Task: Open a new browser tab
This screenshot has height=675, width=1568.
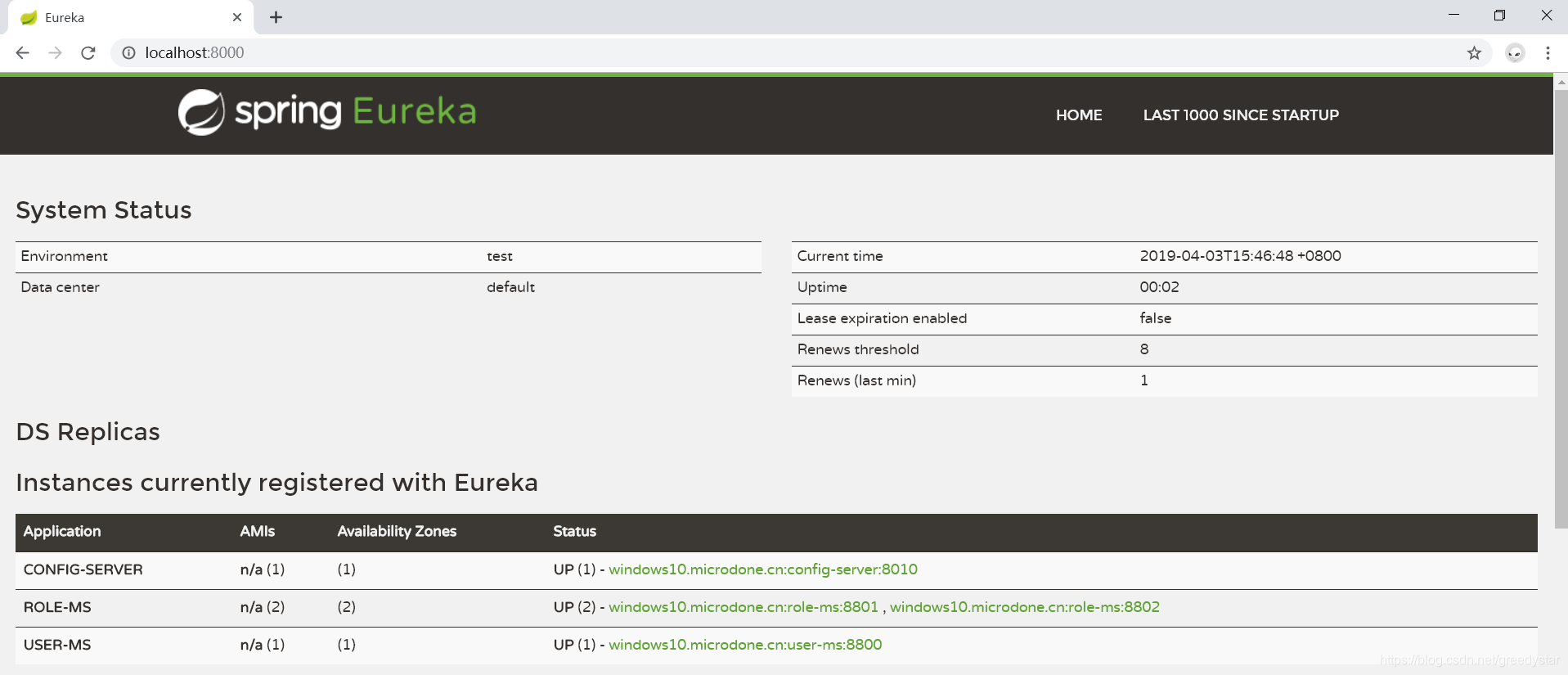Action: (x=276, y=17)
